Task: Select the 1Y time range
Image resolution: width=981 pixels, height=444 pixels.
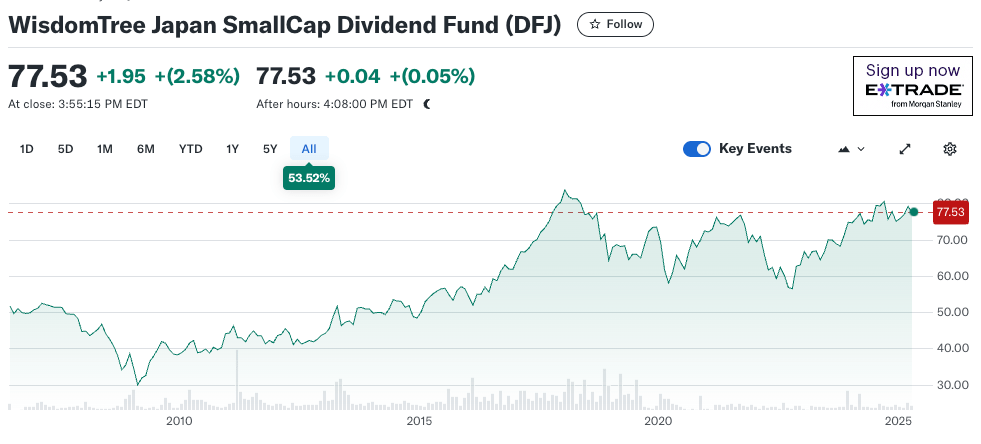Action: (232, 149)
